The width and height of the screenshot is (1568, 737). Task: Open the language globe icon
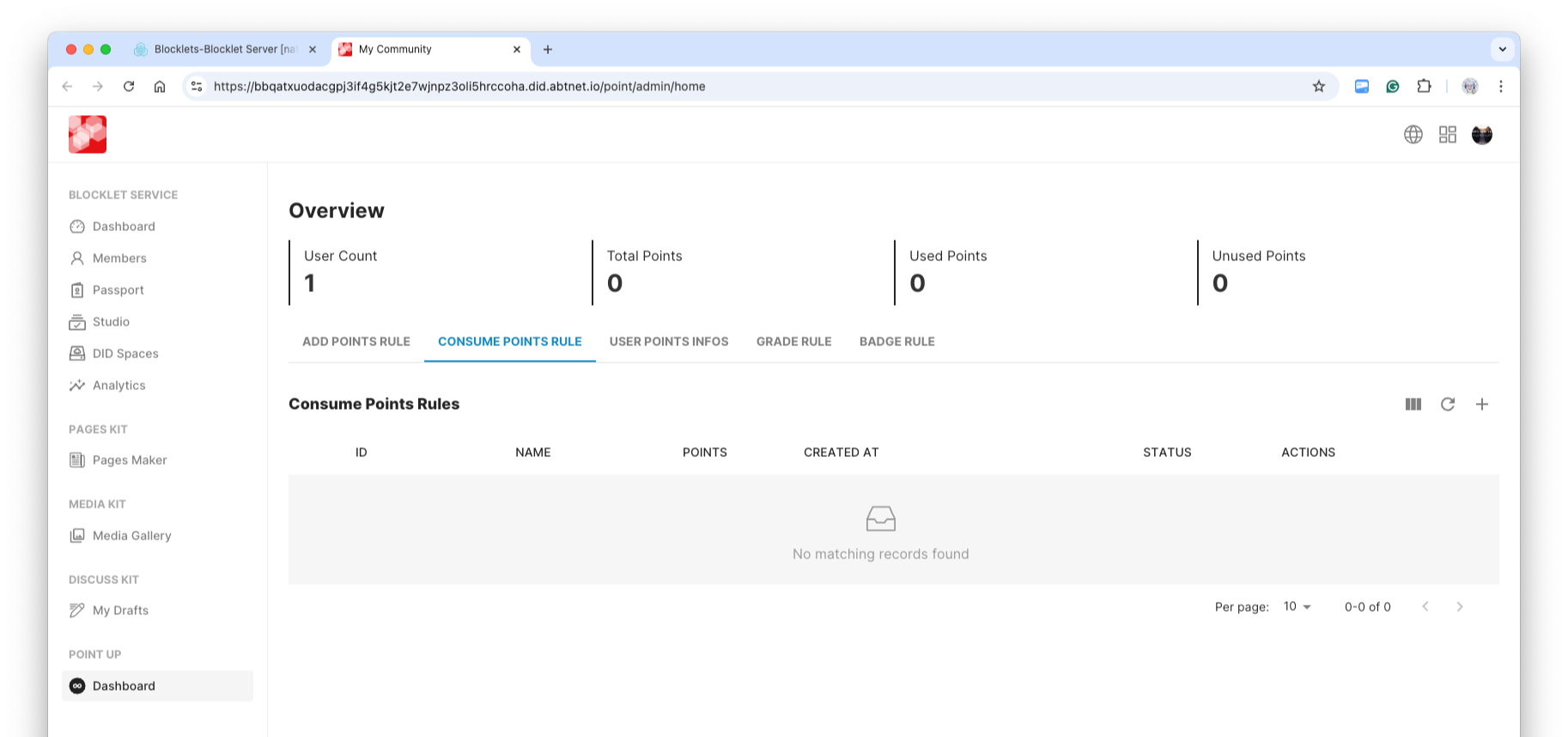(1413, 135)
